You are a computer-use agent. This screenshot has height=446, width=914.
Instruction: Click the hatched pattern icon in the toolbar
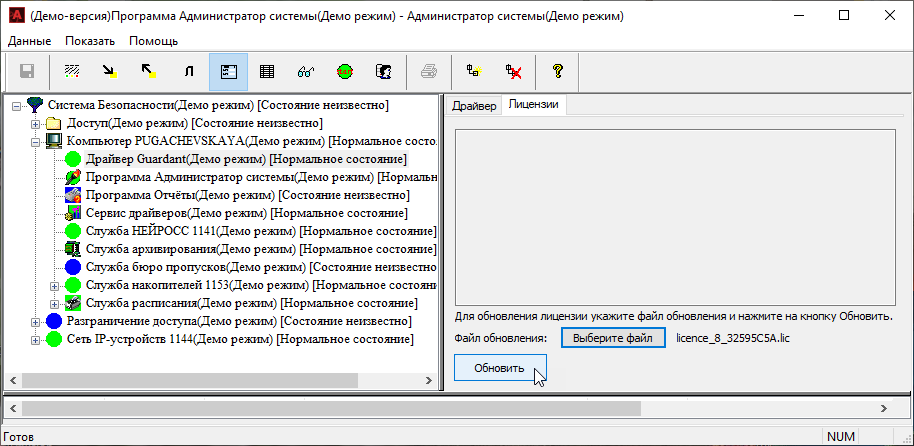click(x=71, y=71)
